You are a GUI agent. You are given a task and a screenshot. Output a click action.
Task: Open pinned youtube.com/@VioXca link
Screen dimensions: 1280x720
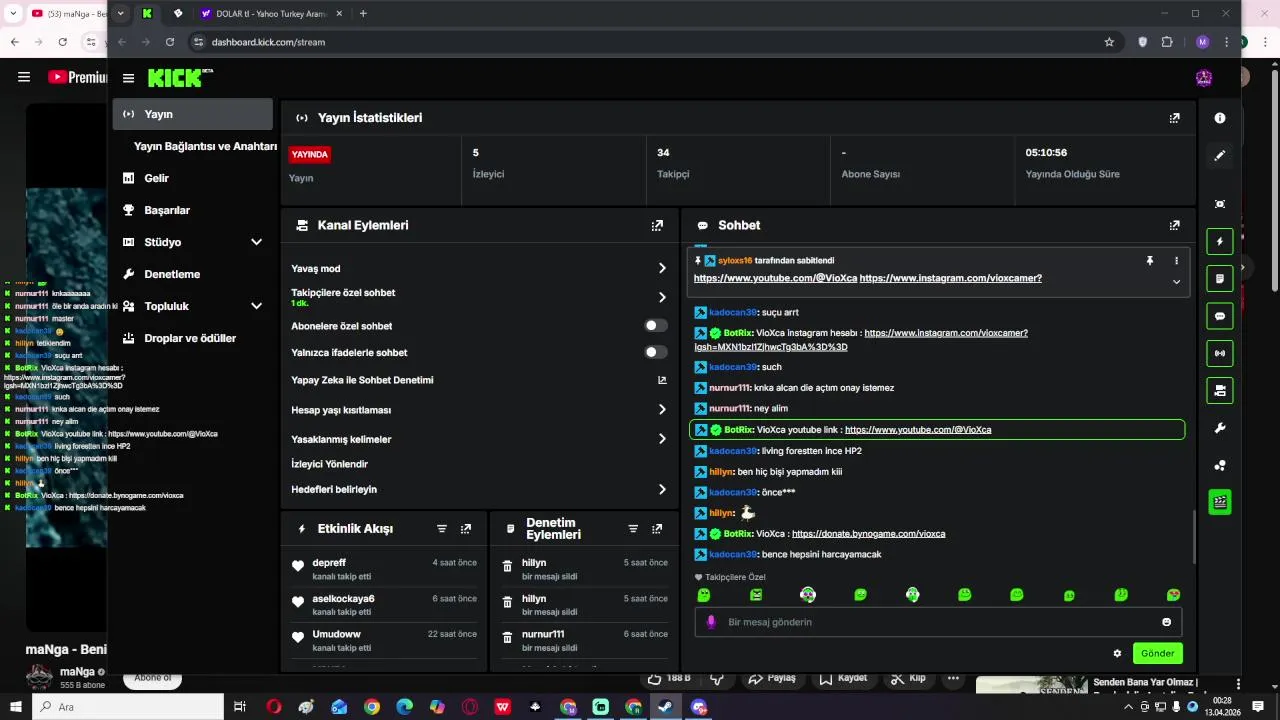tap(775, 278)
